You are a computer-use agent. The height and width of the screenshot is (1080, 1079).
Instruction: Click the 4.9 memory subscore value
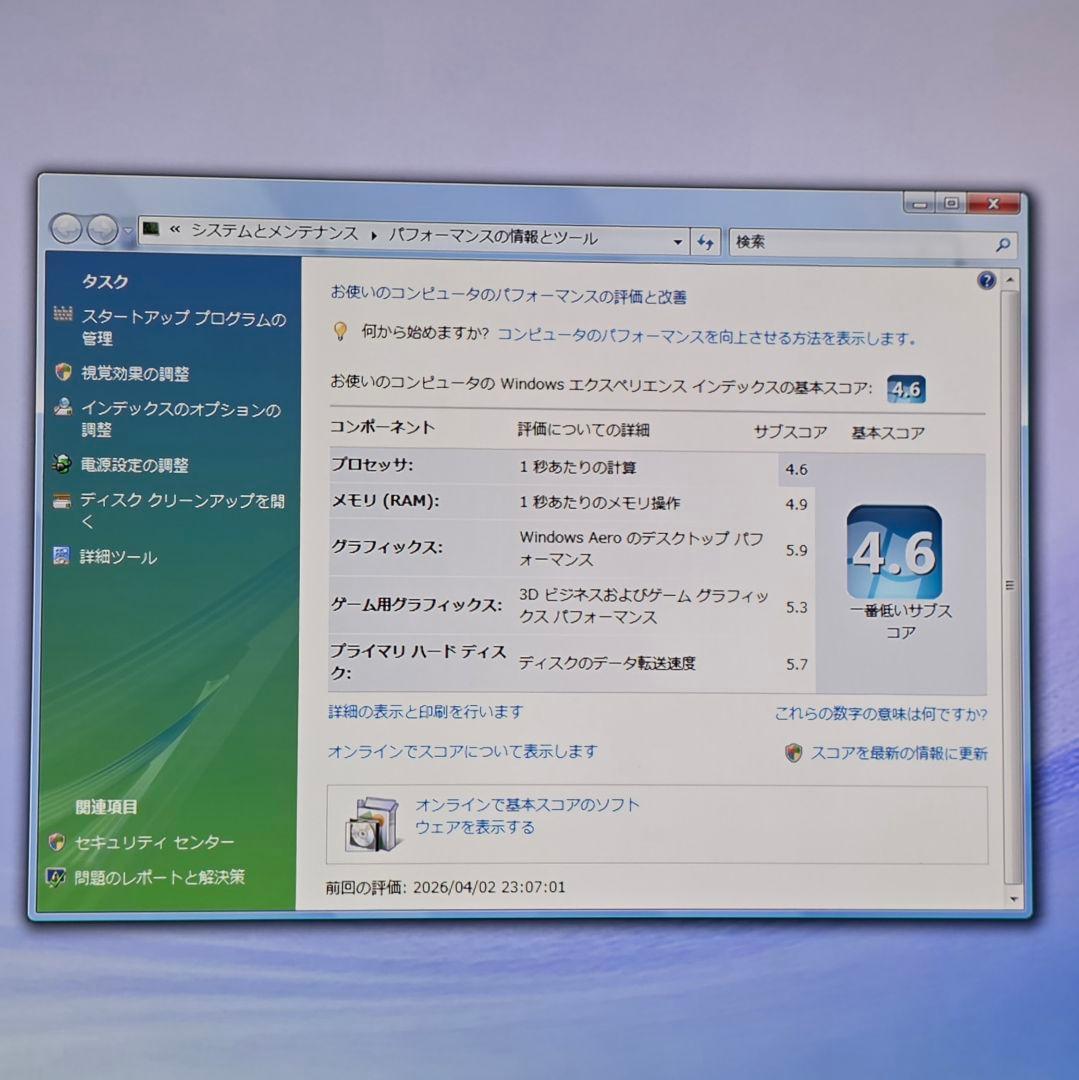tap(797, 504)
